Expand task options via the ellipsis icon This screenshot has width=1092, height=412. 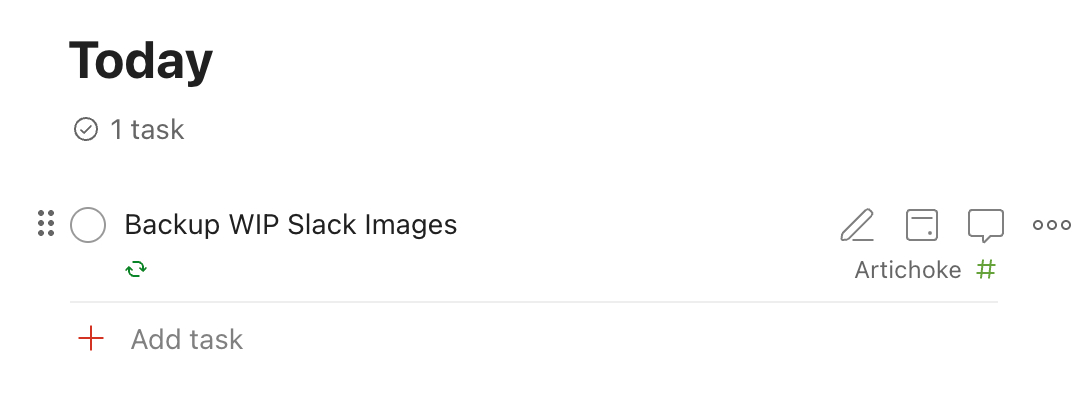click(x=1052, y=225)
